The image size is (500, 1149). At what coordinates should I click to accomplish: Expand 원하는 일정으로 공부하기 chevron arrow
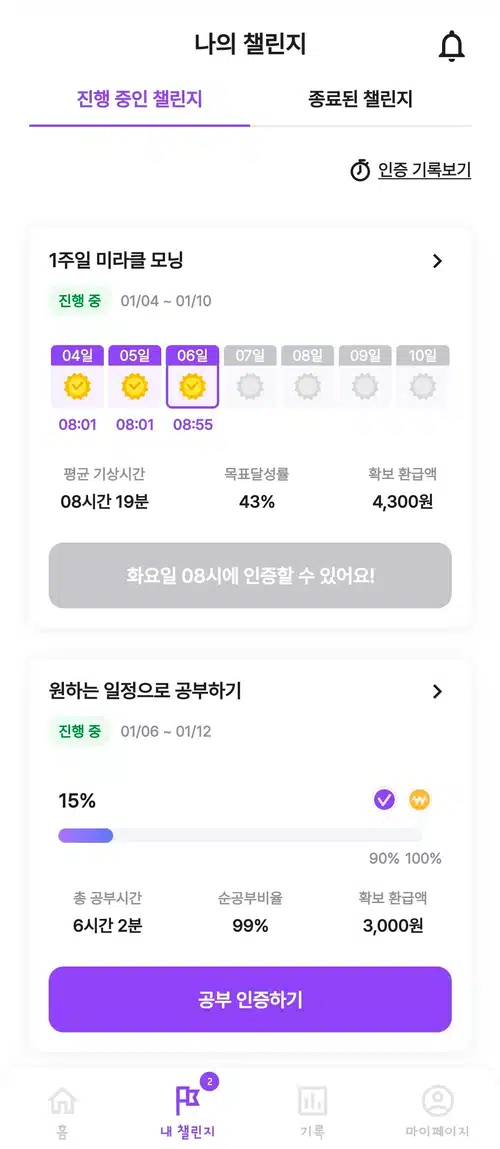438,691
